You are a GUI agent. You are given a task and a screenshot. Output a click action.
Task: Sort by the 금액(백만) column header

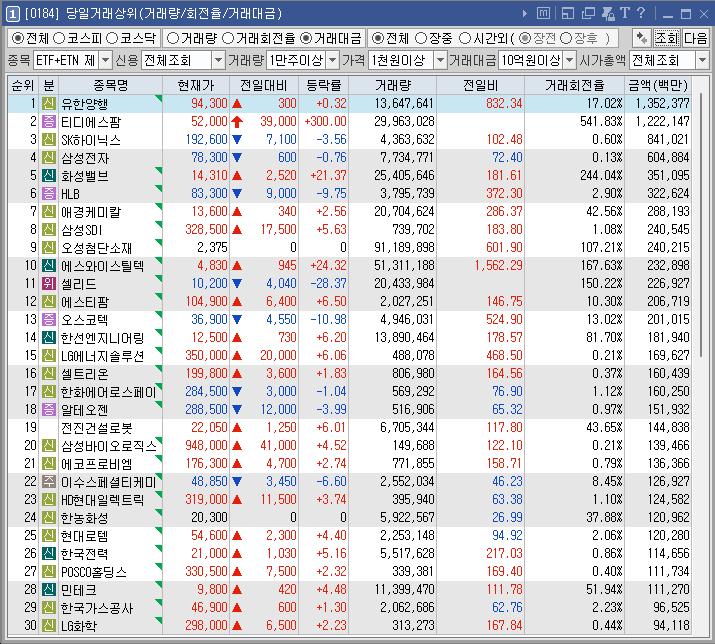[x=658, y=85]
